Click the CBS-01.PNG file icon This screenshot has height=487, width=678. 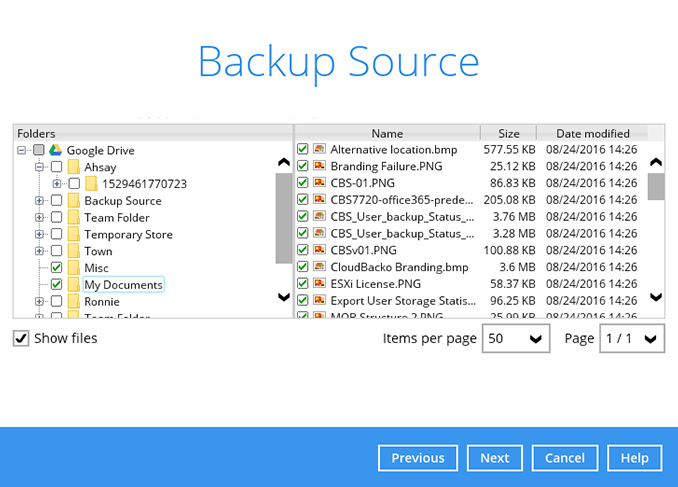point(319,183)
